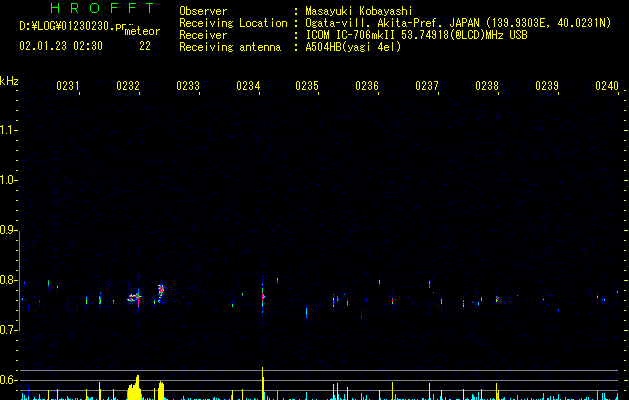
Task: Click the date stamp 02.01.23 02:30
Action: pyautogui.click(x=61, y=46)
